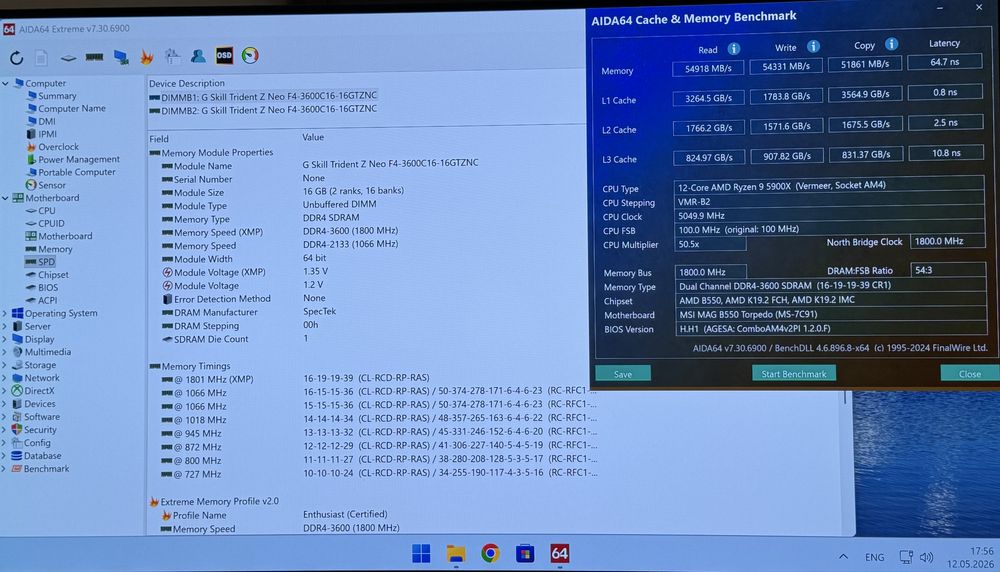Open the Sensor page
The width and height of the screenshot is (1000, 572).
click(52, 185)
